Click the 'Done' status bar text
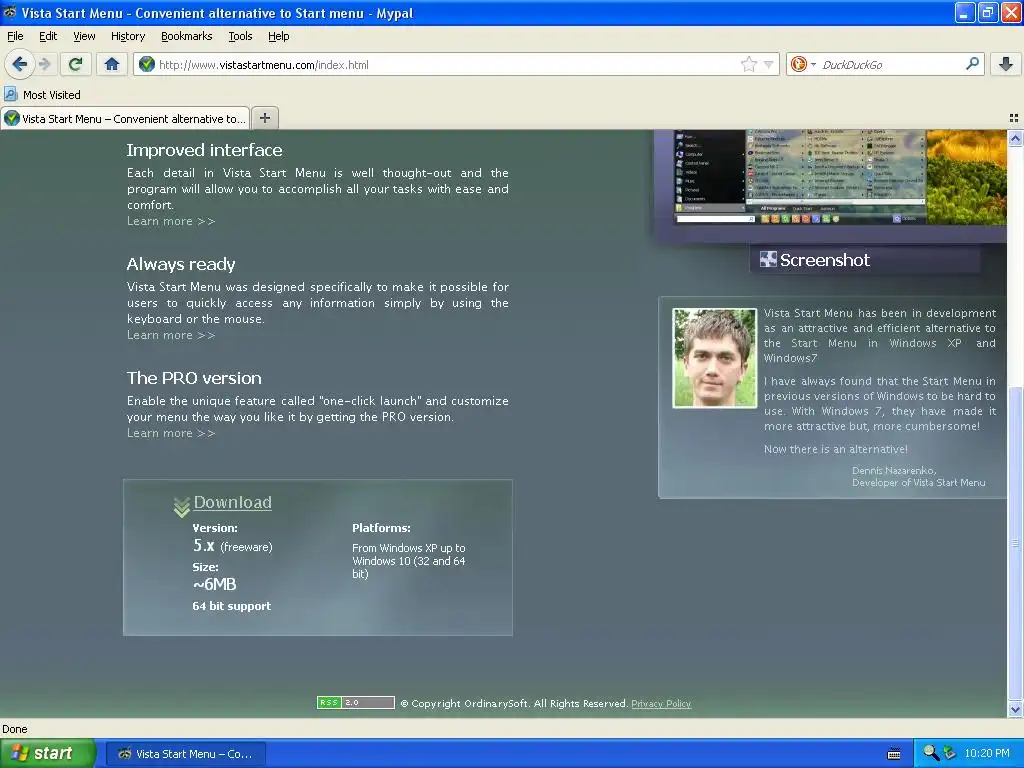 pos(14,729)
